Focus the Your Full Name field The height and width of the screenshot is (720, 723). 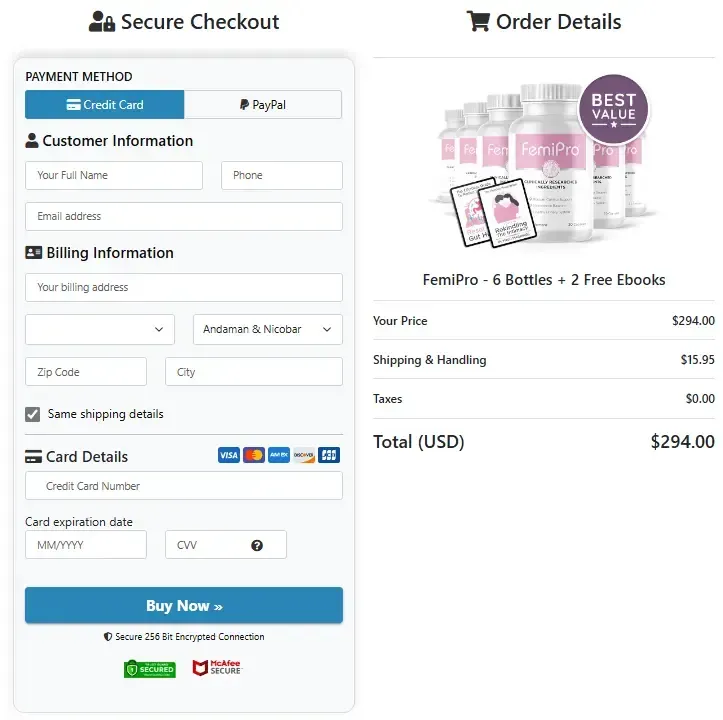click(x=114, y=175)
